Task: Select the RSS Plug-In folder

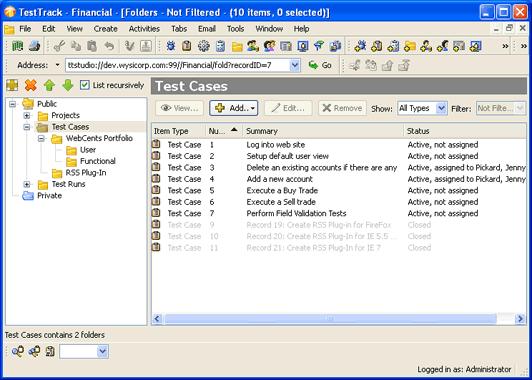Action: pos(86,173)
